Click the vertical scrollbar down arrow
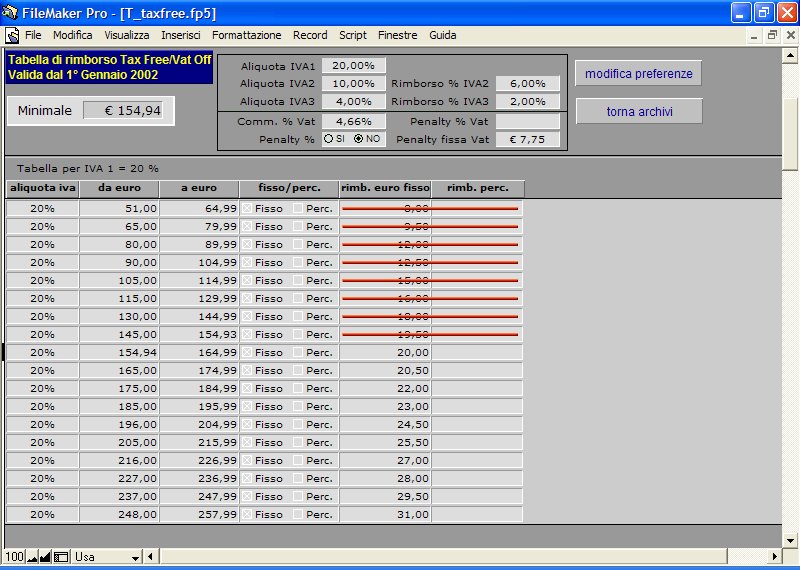The width and height of the screenshot is (800, 570). tap(790, 540)
